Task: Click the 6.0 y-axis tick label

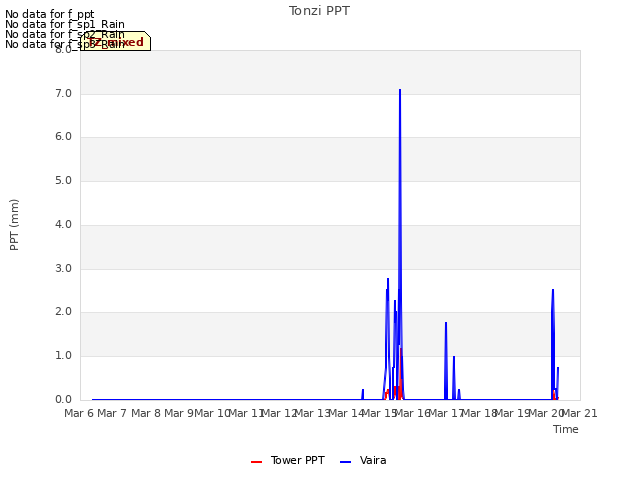Action: pos(63,137)
